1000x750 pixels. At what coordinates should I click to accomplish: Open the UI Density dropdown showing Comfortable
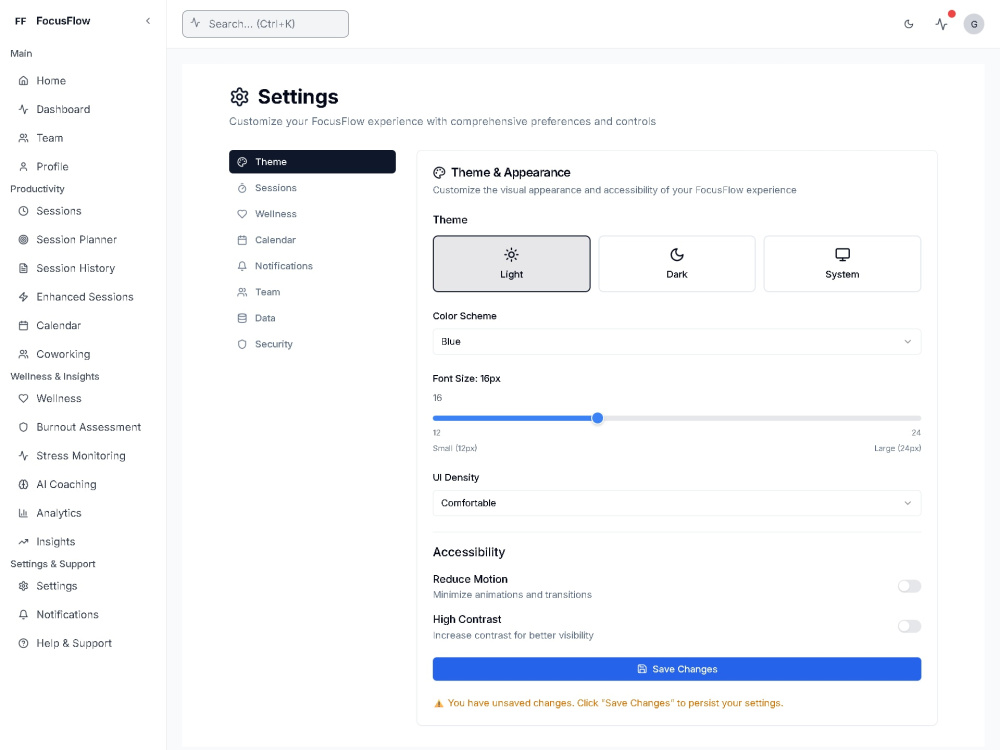coord(677,503)
